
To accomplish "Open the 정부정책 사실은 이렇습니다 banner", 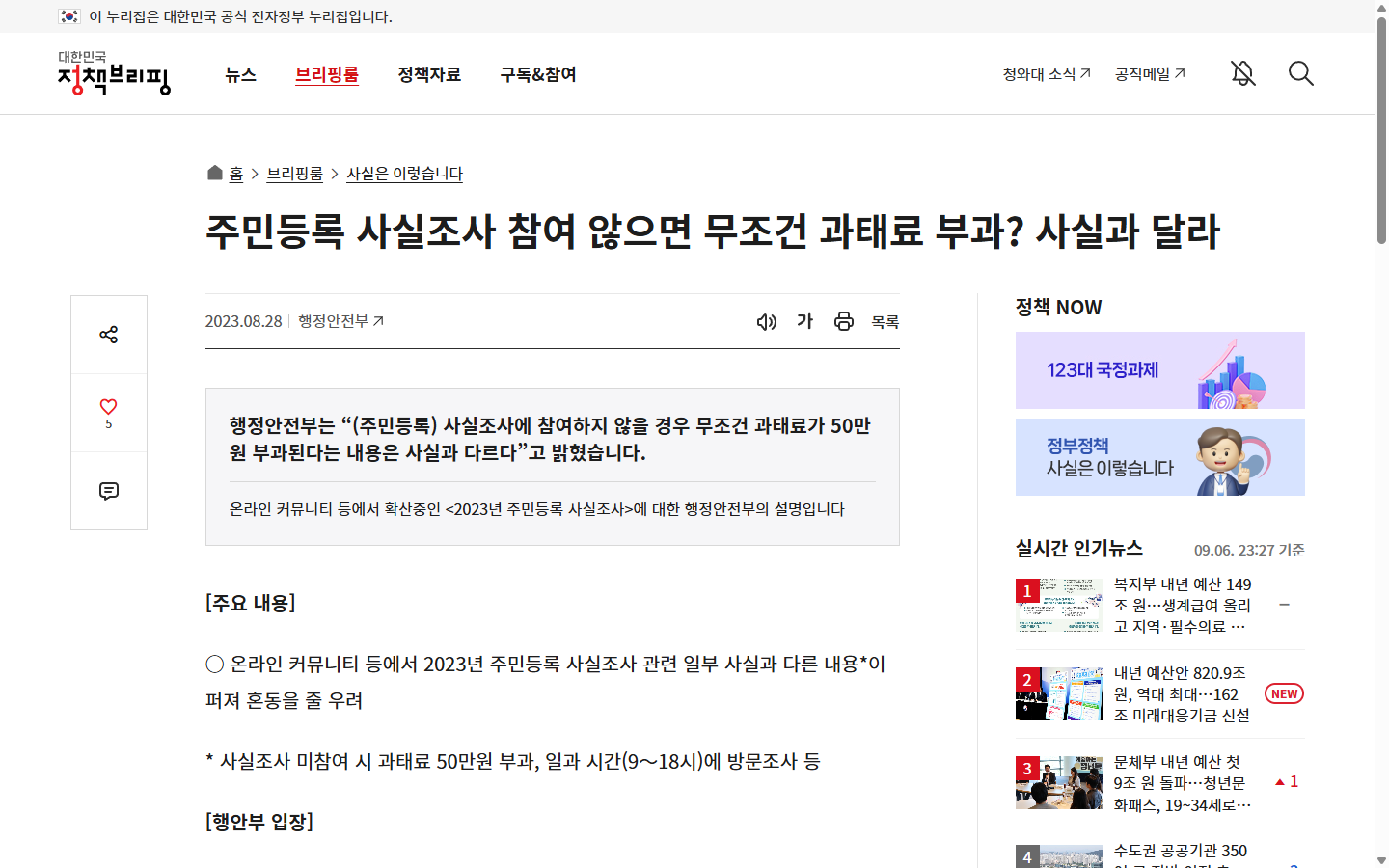I will (x=1160, y=457).
